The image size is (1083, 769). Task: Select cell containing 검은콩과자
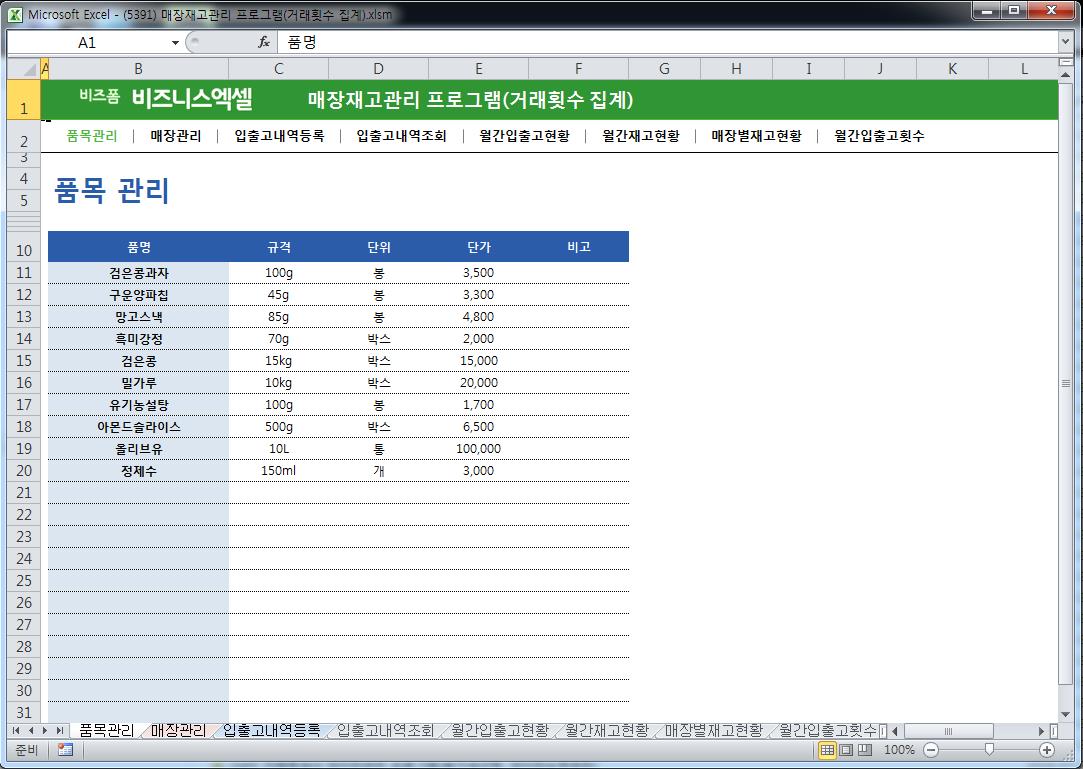(x=138, y=273)
